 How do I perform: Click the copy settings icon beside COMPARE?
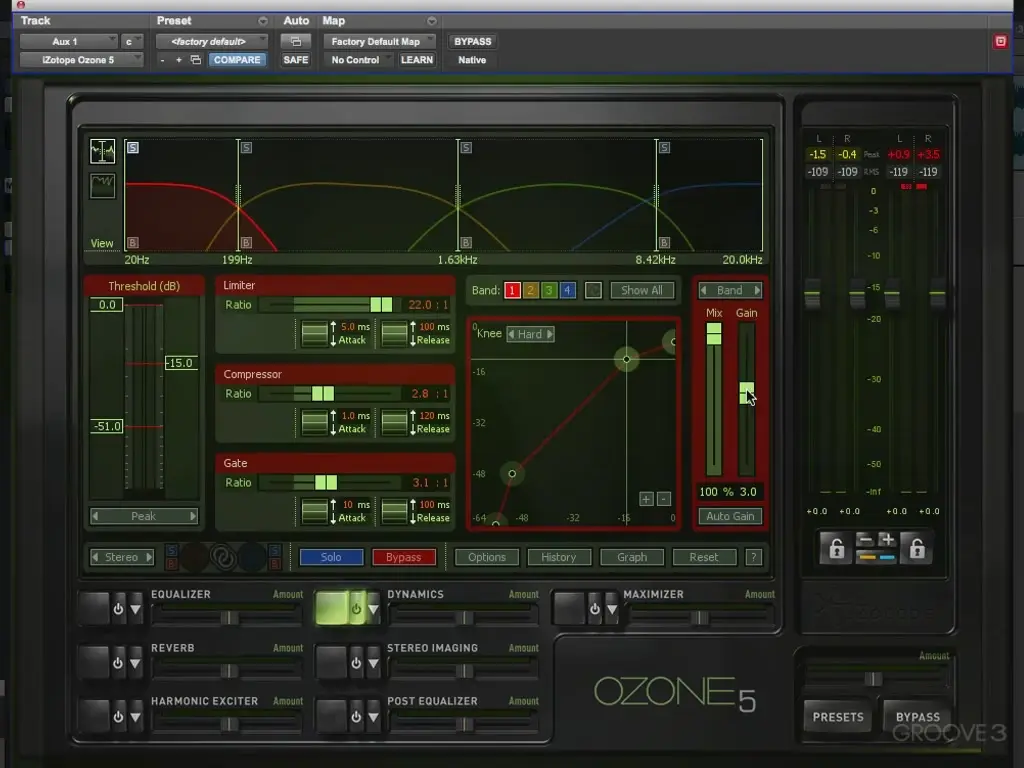pyautogui.click(x=195, y=59)
